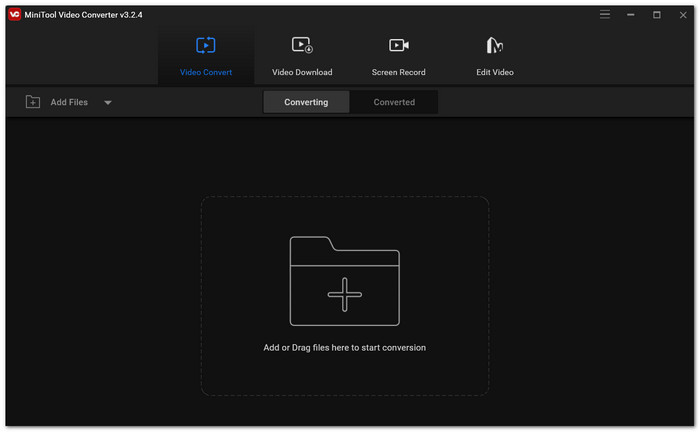The height and width of the screenshot is (432, 700).
Task: Maximize the MiniTool window
Action: pyautogui.click(x=657, y=15)
